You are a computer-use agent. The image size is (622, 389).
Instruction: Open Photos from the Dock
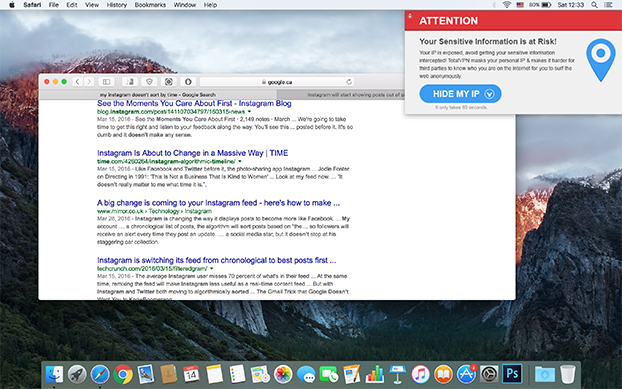(283, 374)
